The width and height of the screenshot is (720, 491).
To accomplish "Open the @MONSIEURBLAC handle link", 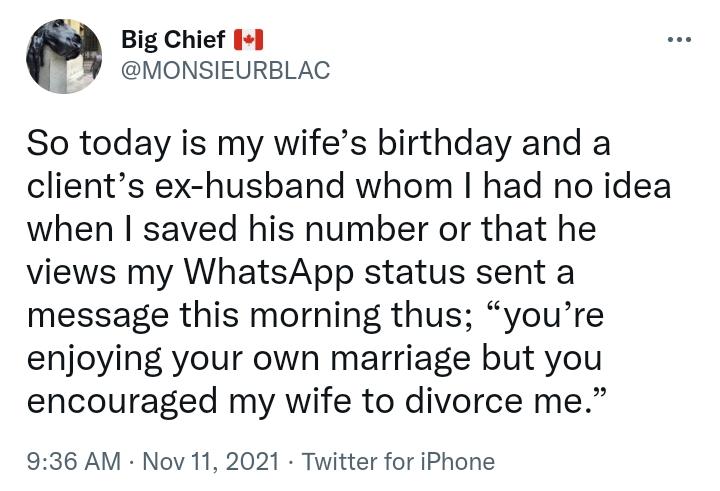I will click(x=225, y=70).
